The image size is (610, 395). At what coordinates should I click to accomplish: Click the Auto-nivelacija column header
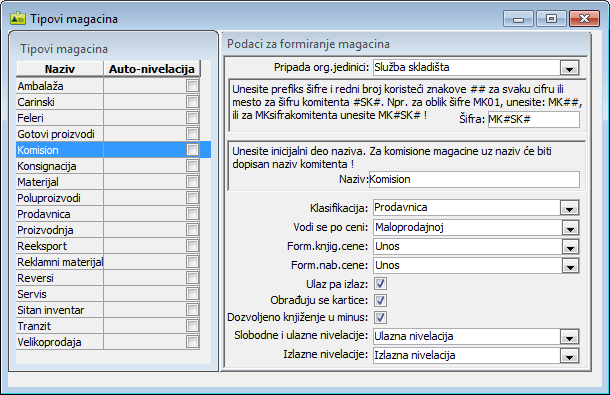[152, 69]
